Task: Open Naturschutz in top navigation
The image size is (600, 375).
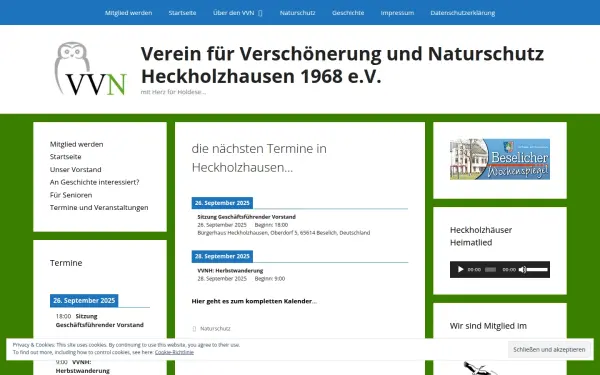Action: 297,13
